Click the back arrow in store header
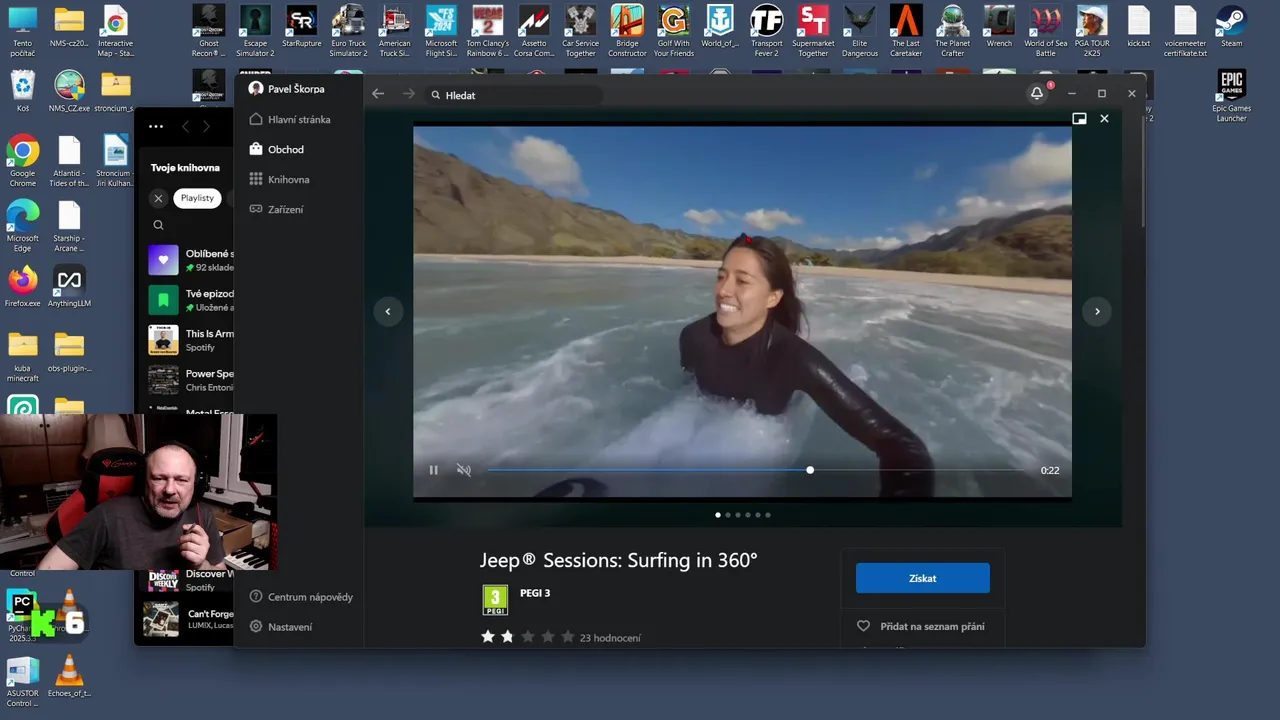This screenshot has width=1280, height=720. (378, 94)
